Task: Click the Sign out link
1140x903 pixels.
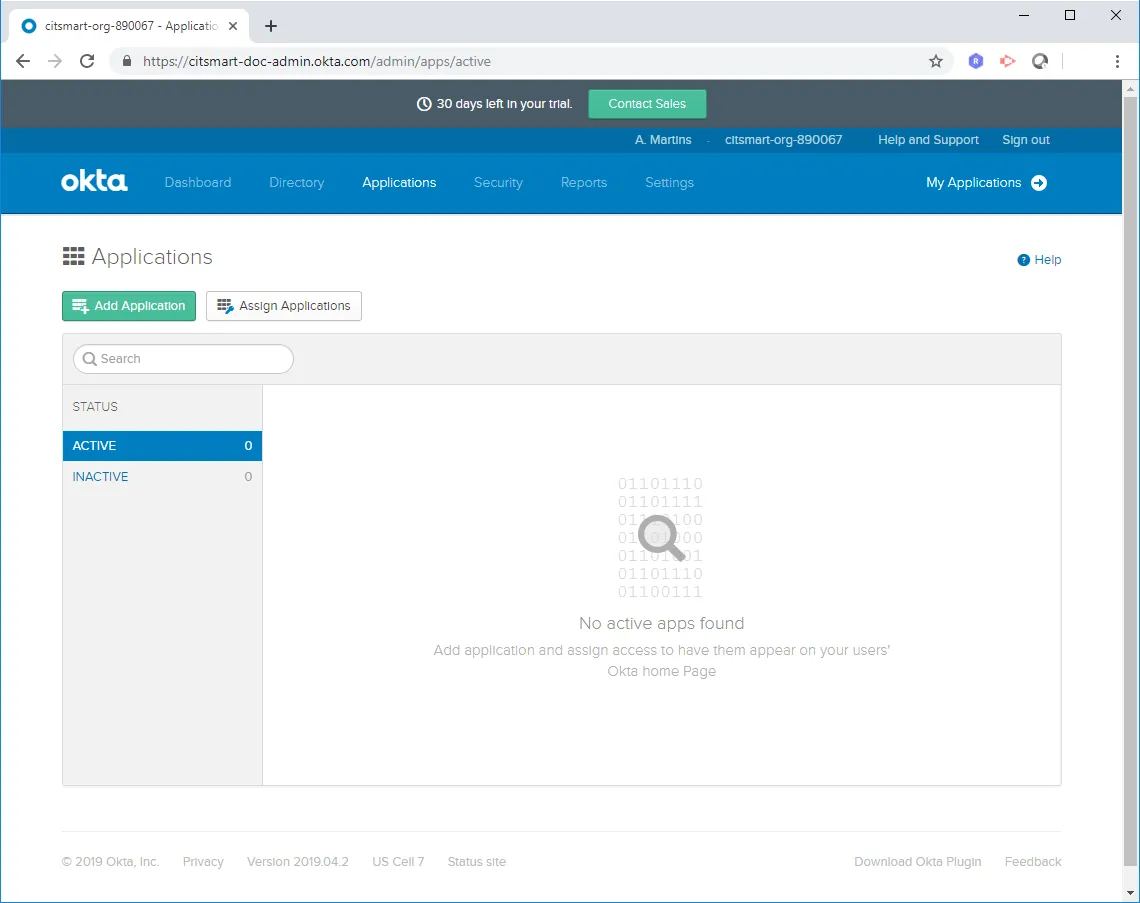Action: tap(1026, 140)
